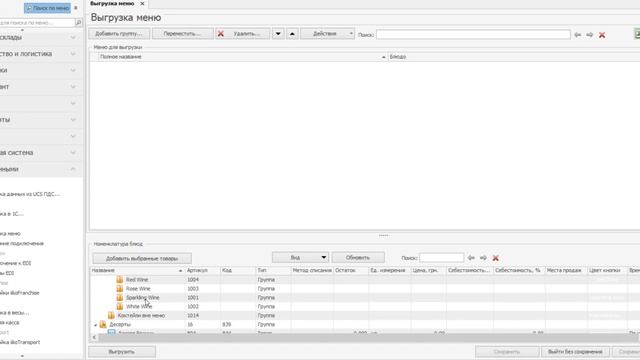Click code cell 839 in Десерты row
The height and width of the screenshot is (360, 640).
(x=227, y=324)
